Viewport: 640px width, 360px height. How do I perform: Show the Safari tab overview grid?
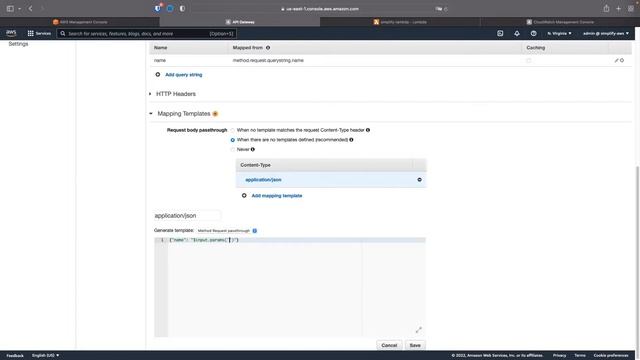631,9
